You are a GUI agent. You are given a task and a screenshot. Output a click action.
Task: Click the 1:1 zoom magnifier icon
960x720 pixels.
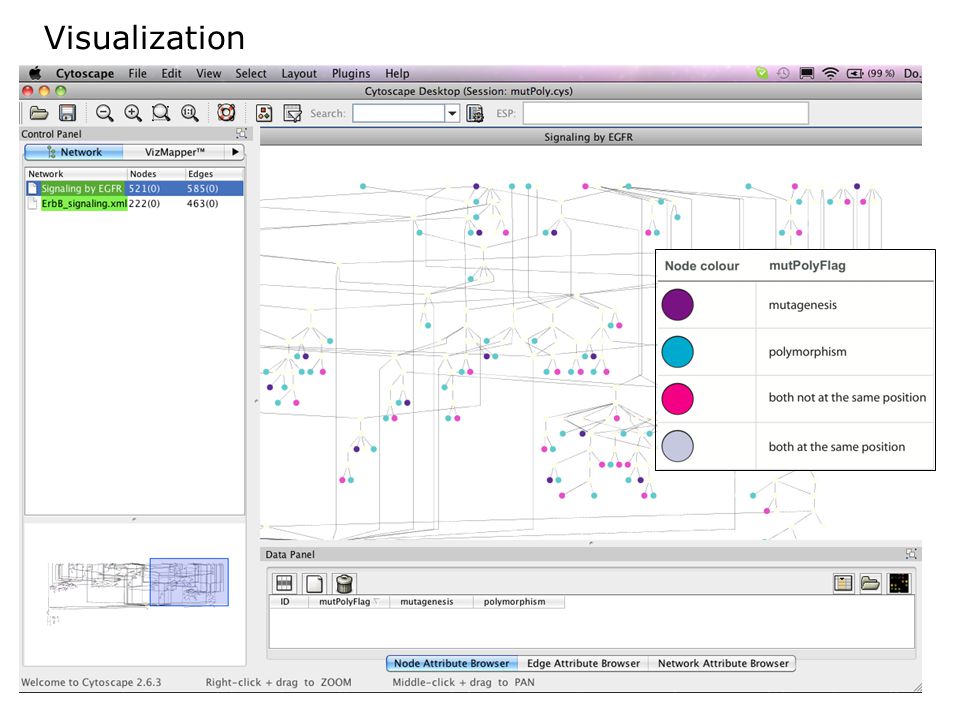tap(190, 113)
